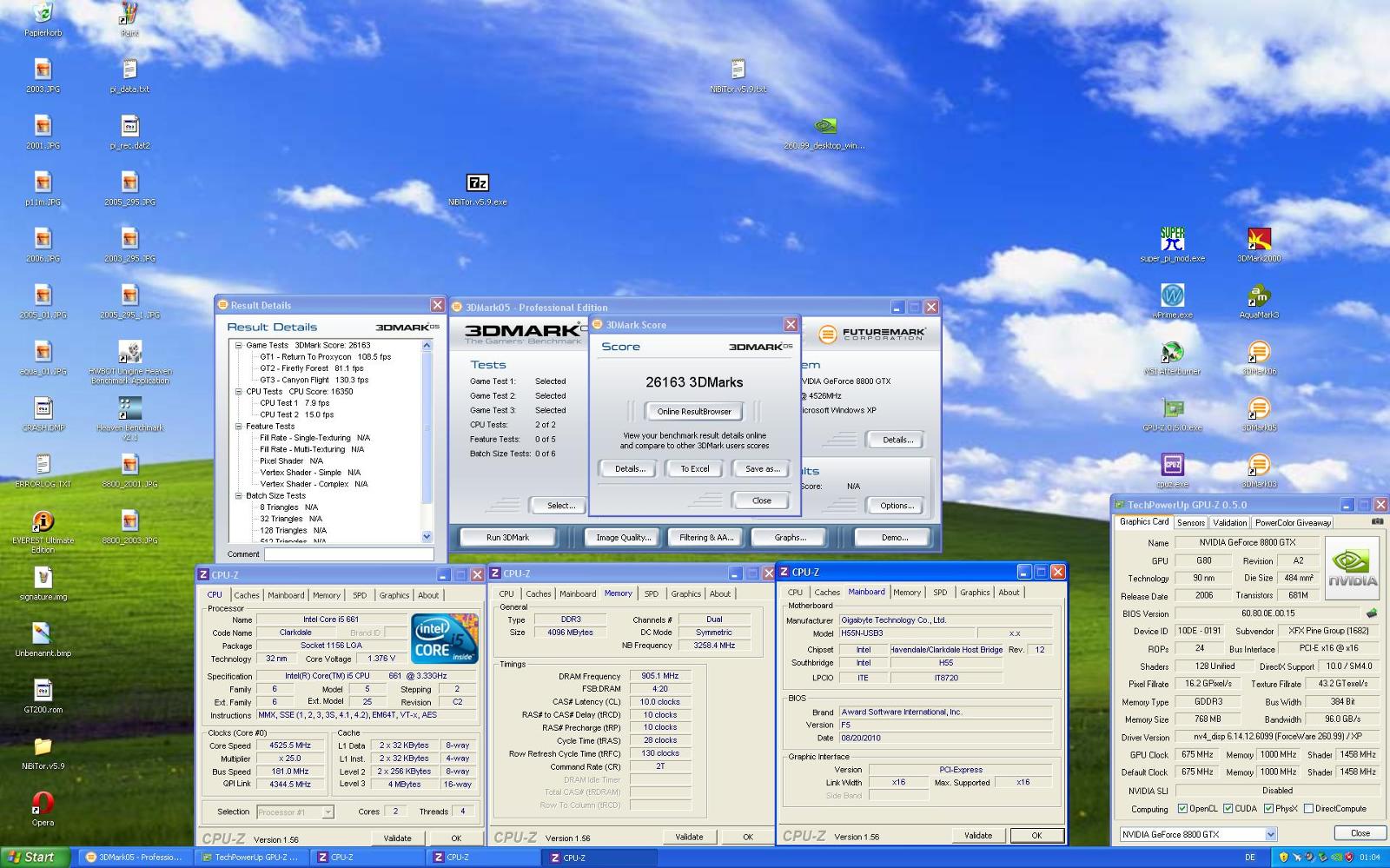Click the Demo... button in 3DMark05
The image size is (1390, 868).
(894, 538)
